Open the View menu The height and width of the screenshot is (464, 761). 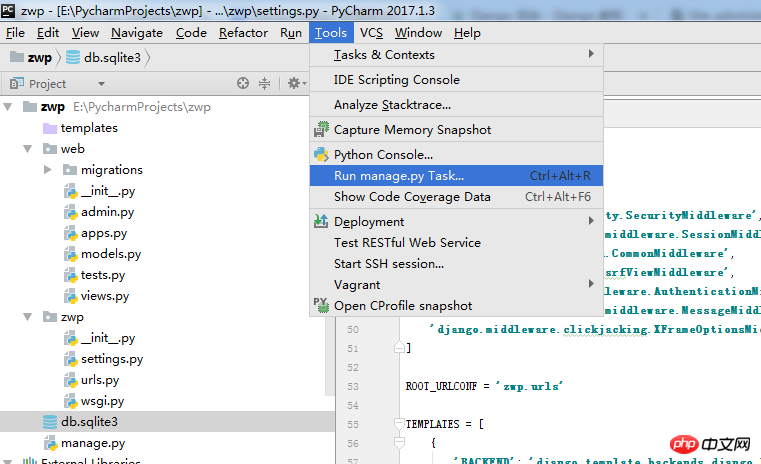[85, 33]
